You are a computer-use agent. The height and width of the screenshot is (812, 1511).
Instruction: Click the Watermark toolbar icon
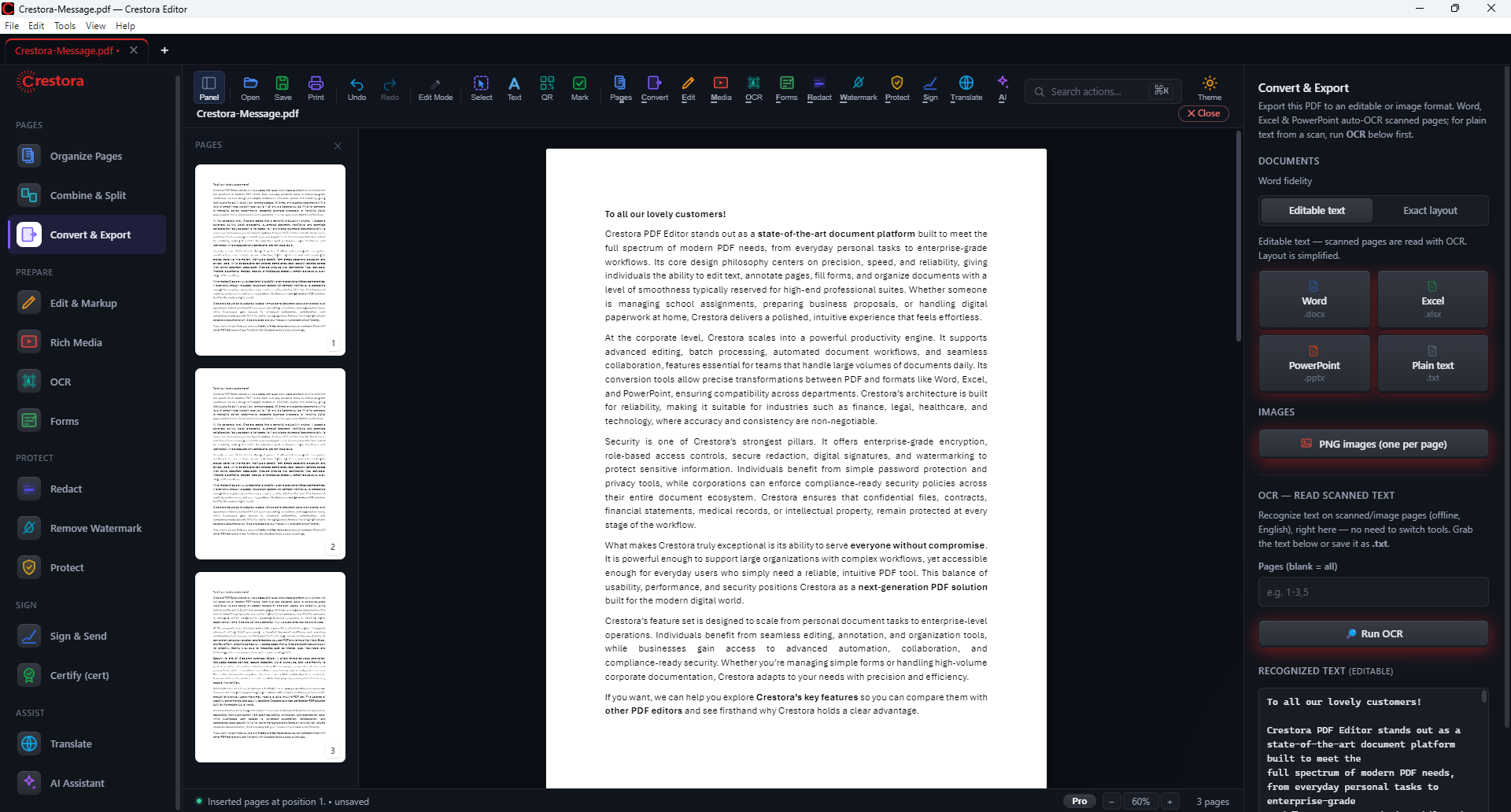(859, 88)
